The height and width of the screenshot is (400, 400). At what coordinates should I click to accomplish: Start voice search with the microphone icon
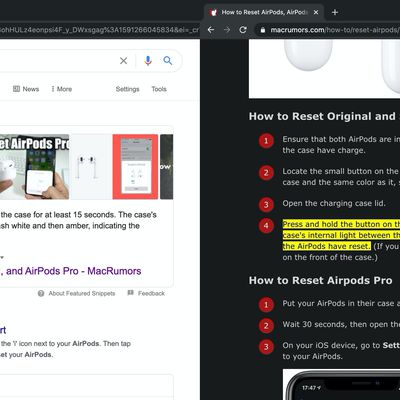[x=148, y=61]
